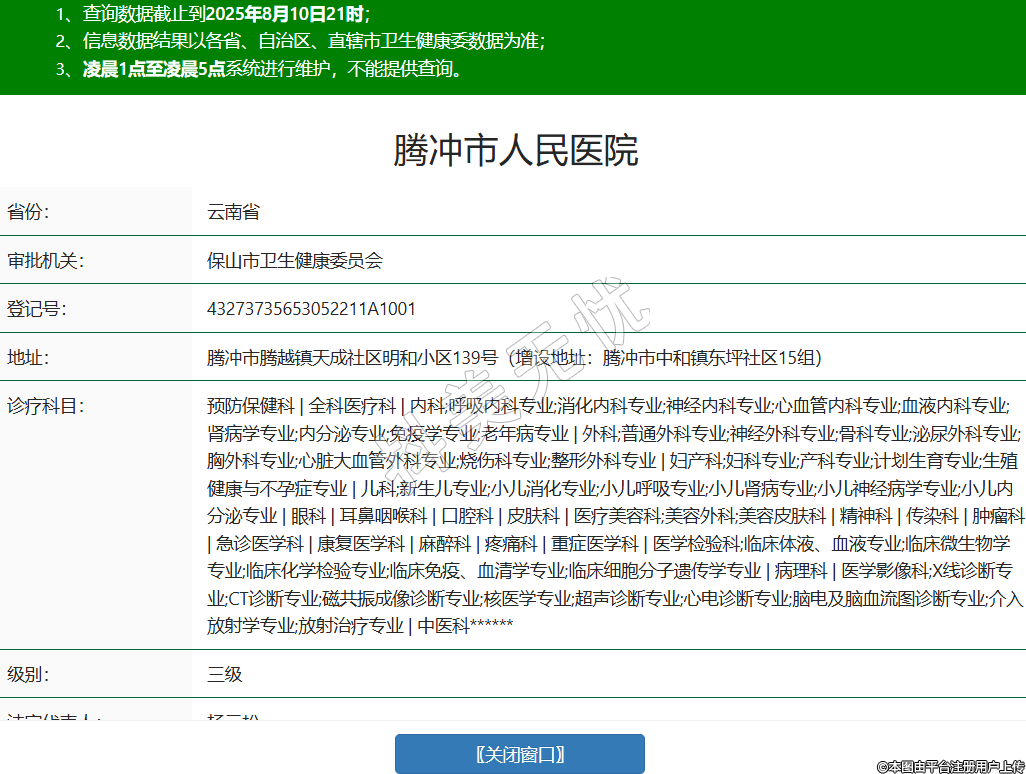Click the value 保山市卫生健康委员会
Viewport: 1026px width, 774px height.
pos(295,261)
